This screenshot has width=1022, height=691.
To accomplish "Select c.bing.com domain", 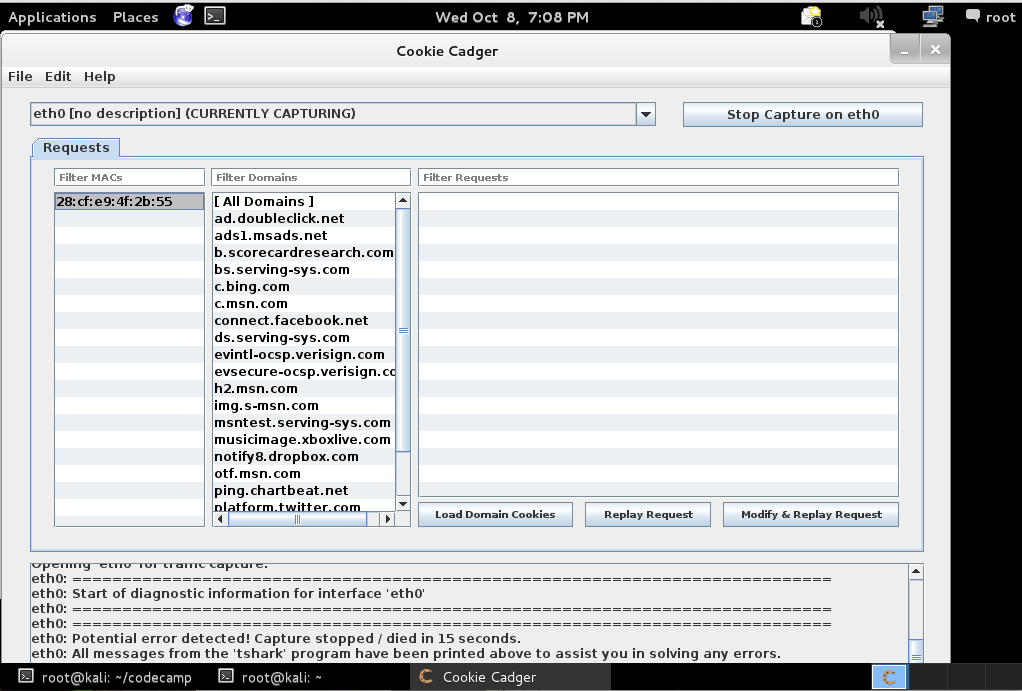I will coord(304,286).
